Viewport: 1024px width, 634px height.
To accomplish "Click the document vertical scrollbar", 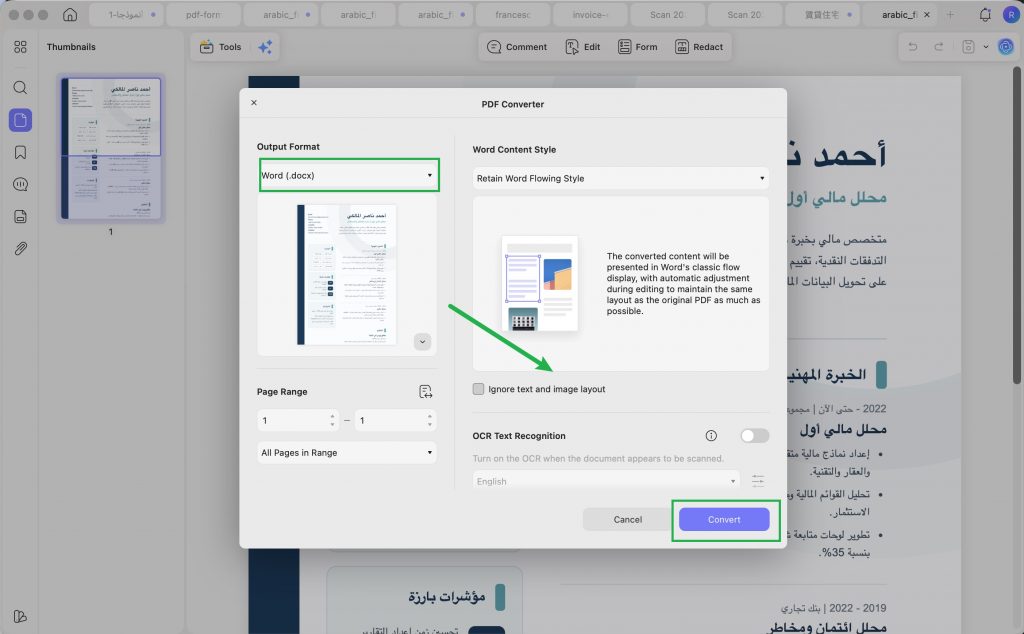I will pos(1016,225).
